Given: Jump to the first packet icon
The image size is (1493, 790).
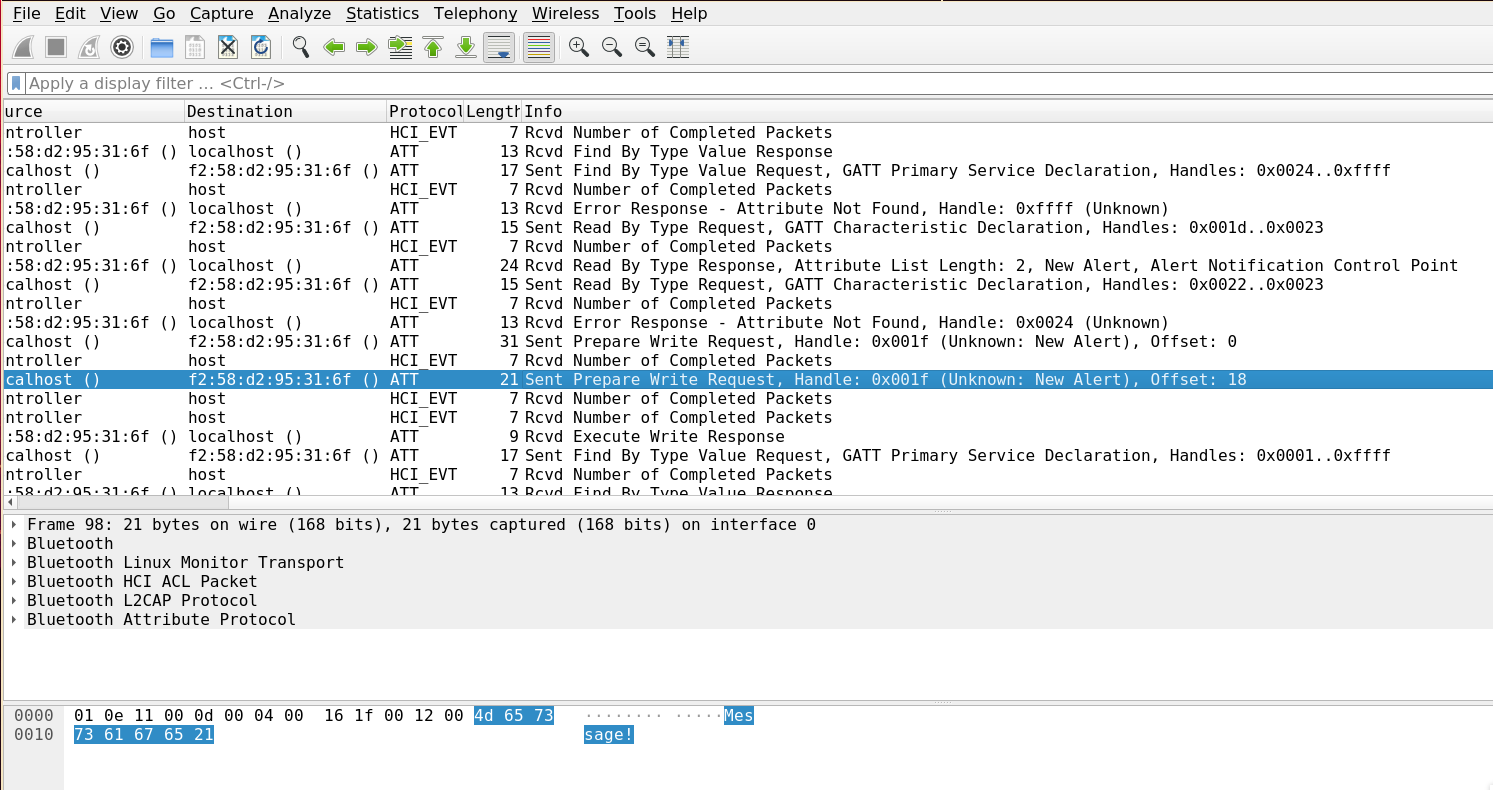Looking at the screenshot, I should [433, 47].
